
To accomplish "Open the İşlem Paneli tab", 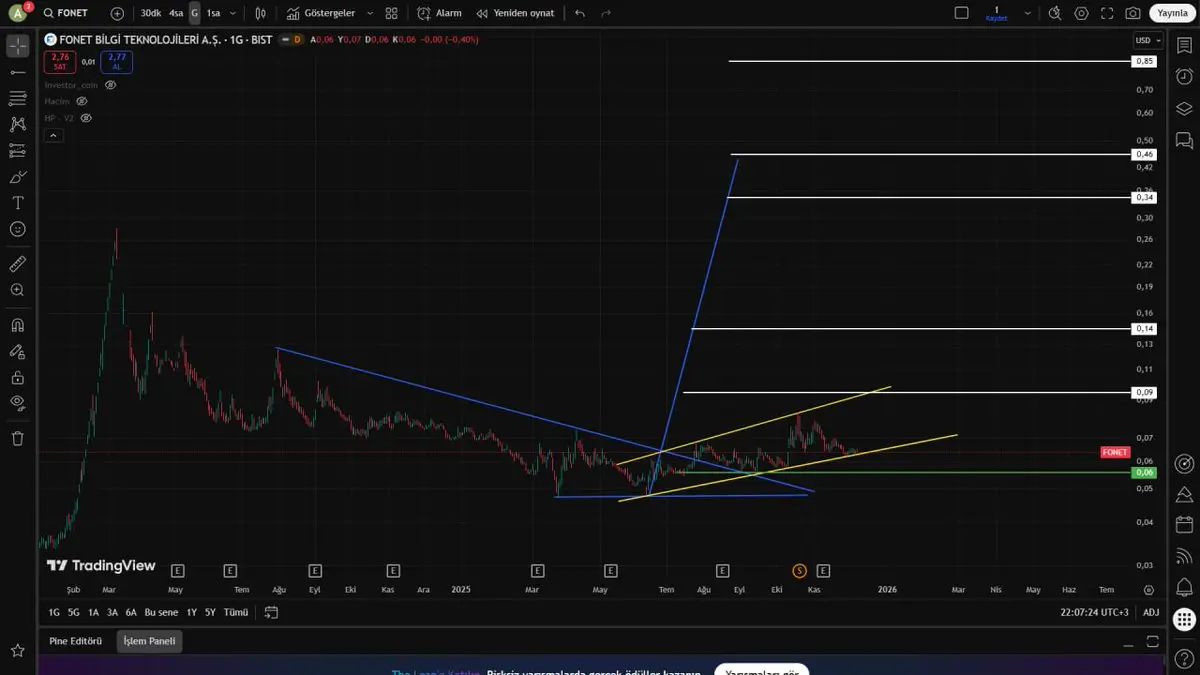I will pos(149,641).
